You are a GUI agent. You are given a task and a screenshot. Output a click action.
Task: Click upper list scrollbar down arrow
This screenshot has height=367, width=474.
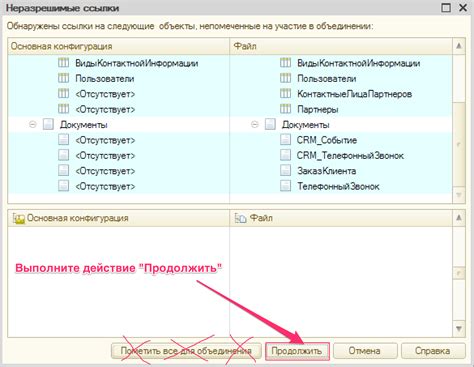click(459, 195)
